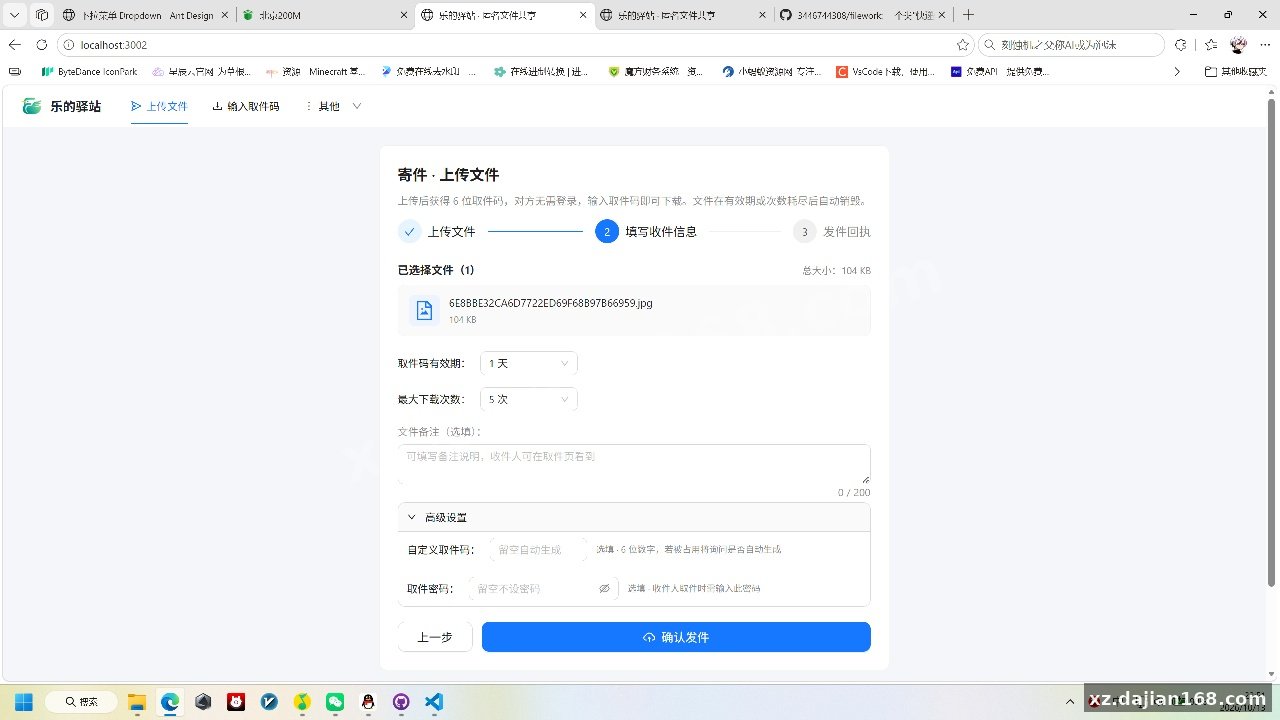Viewport: 1280px width, 720px height.
Task: Click the 确认发件 submit button
Action: tap(676, 637)
